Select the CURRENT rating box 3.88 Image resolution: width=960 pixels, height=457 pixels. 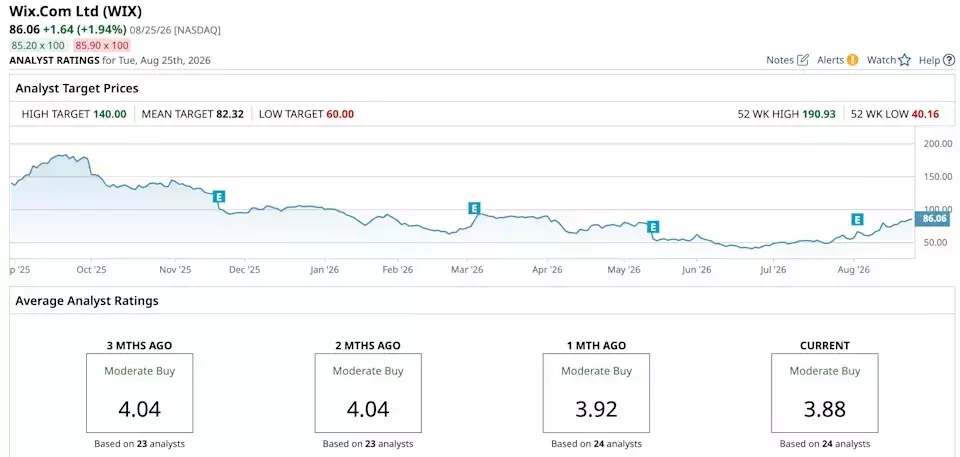point(825,393)
